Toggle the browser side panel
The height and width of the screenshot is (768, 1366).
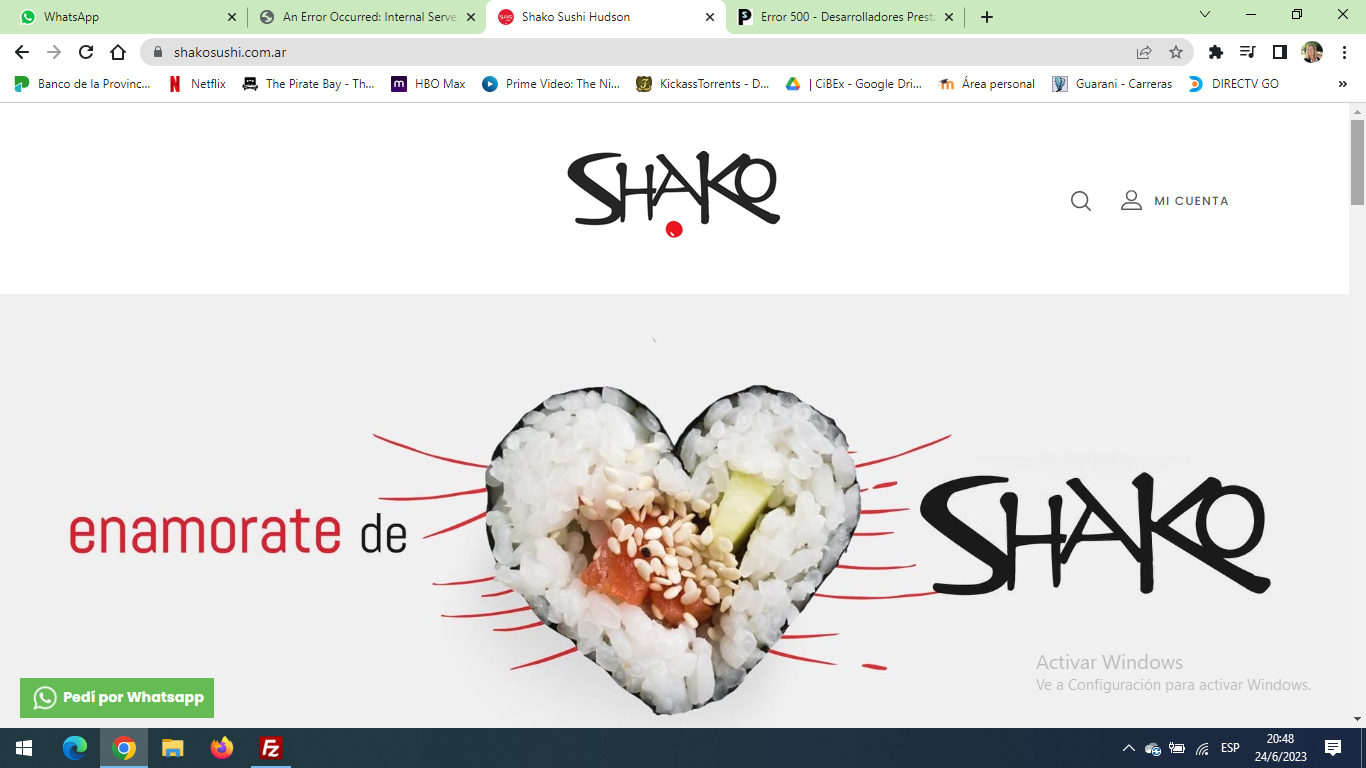tap(1280, 52)
